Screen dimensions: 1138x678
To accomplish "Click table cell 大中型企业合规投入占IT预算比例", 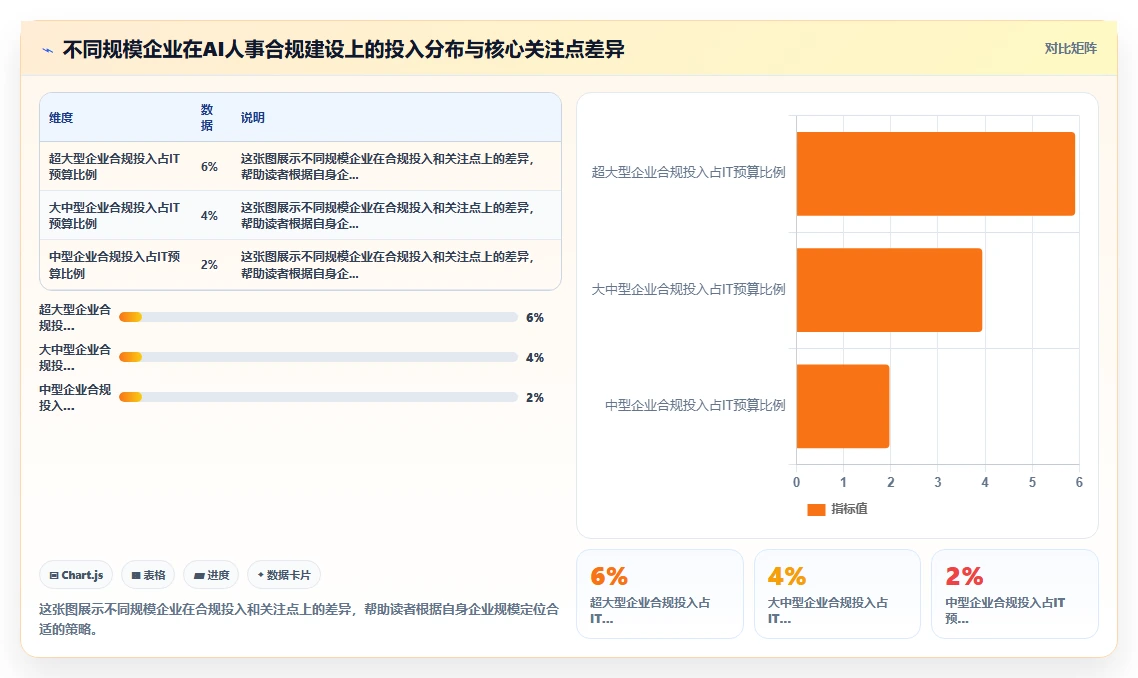I will coord(115,216).
